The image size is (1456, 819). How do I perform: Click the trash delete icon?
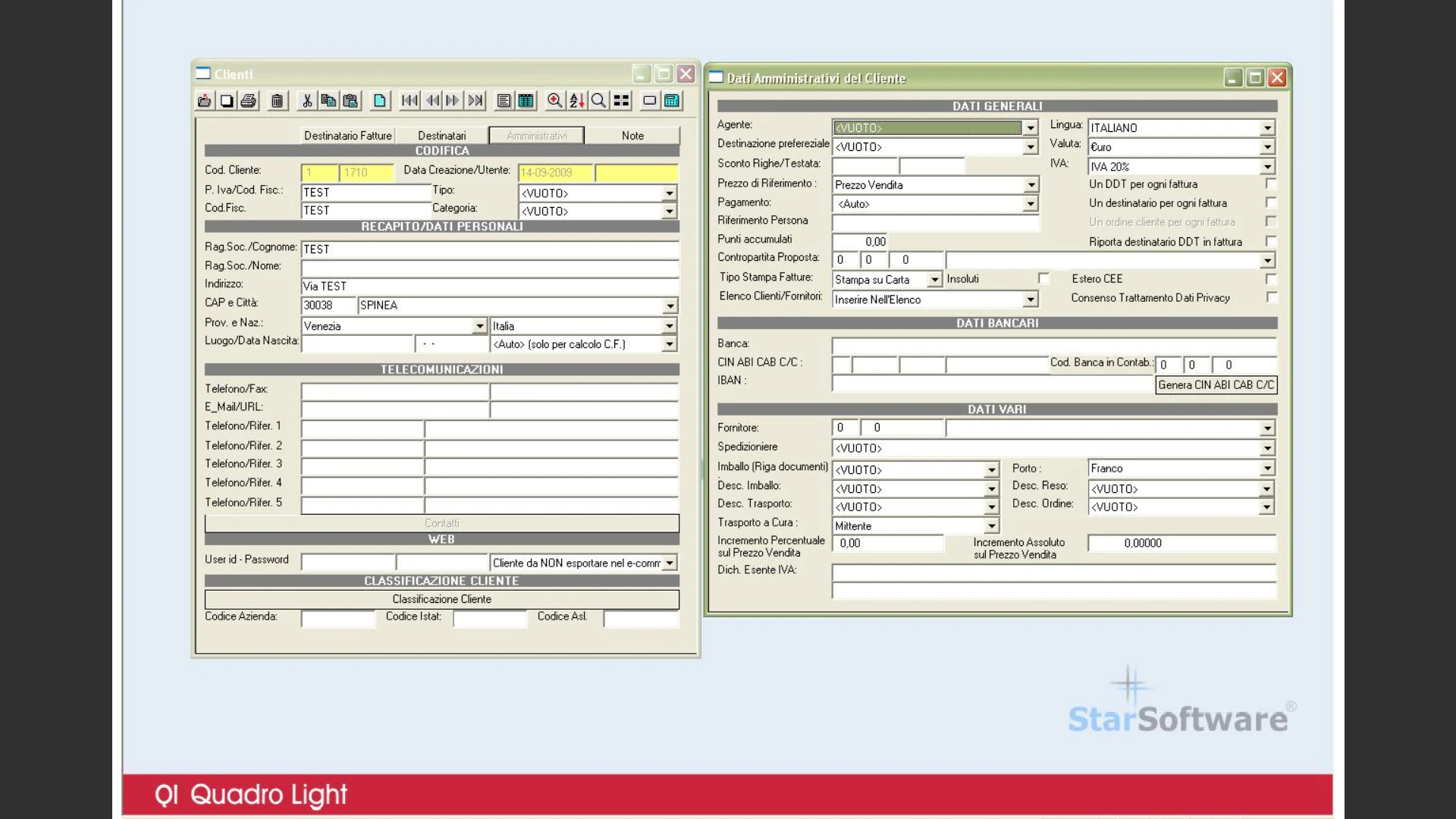278,101
